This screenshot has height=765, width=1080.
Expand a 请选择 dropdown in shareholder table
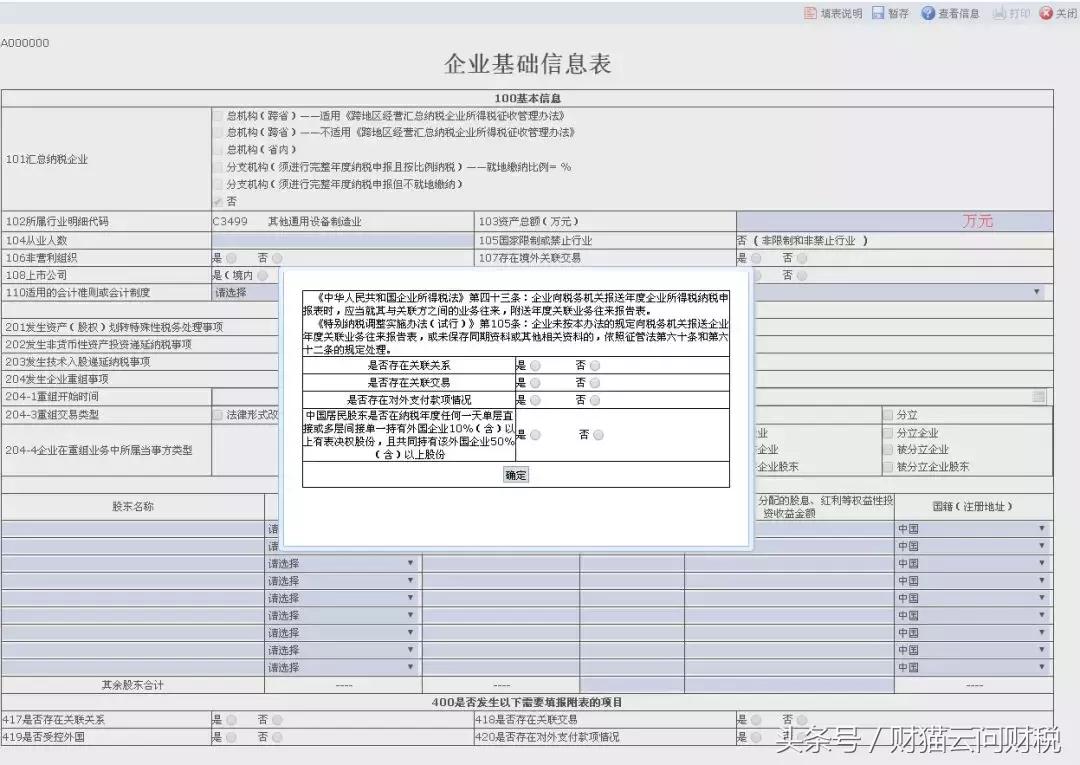pyautogui.click(x=411, y=562)
